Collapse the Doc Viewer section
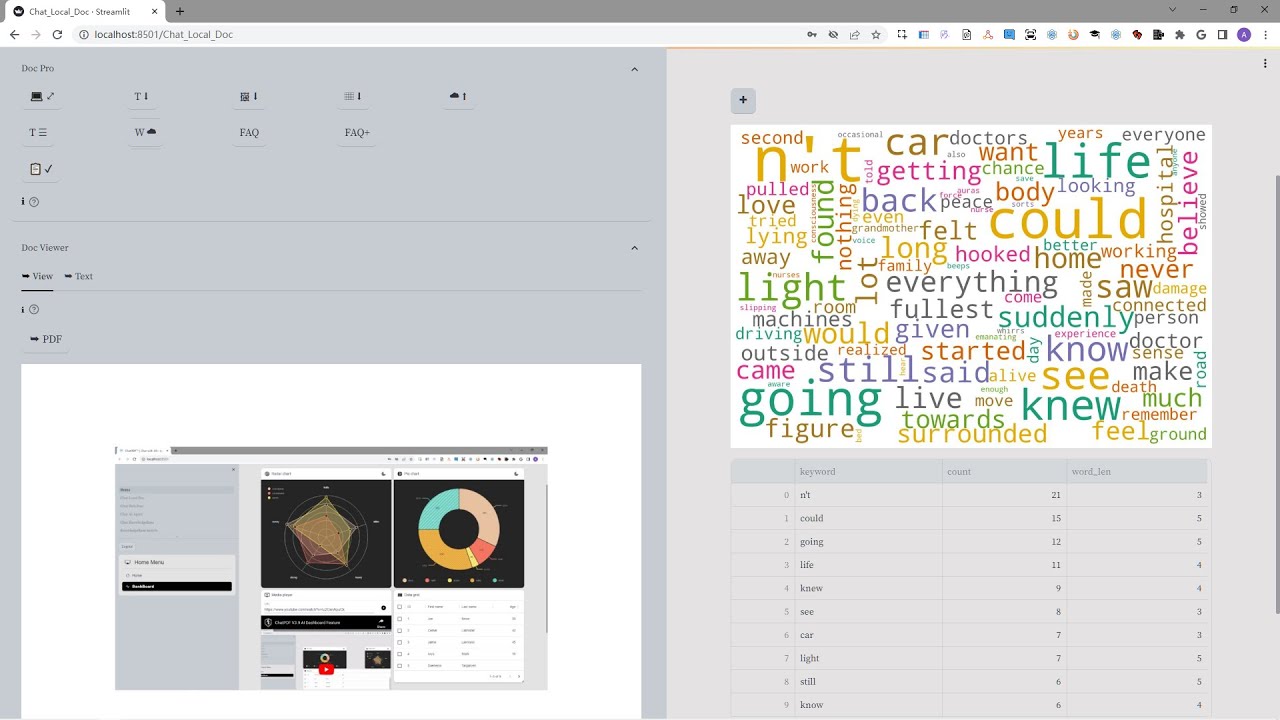The height and width of the screenshot is (720, 1280). pos(634,248)
